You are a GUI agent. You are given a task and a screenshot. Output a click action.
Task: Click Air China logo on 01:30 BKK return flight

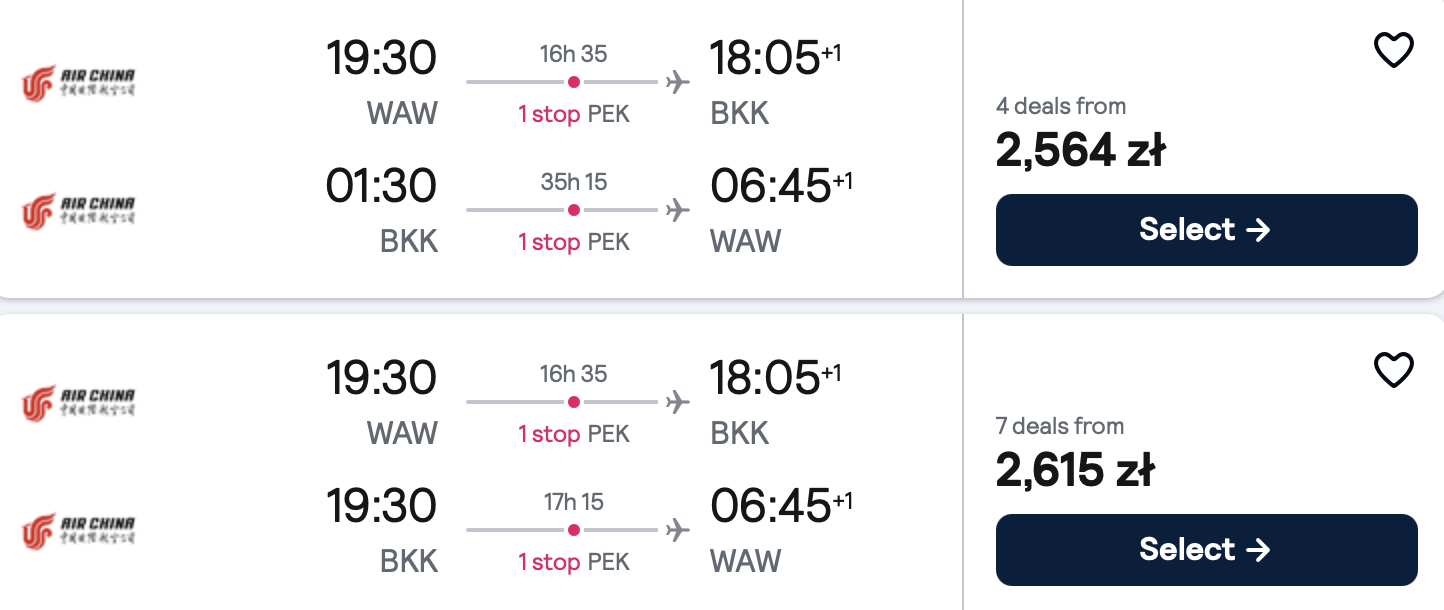[x=78, y=211]
